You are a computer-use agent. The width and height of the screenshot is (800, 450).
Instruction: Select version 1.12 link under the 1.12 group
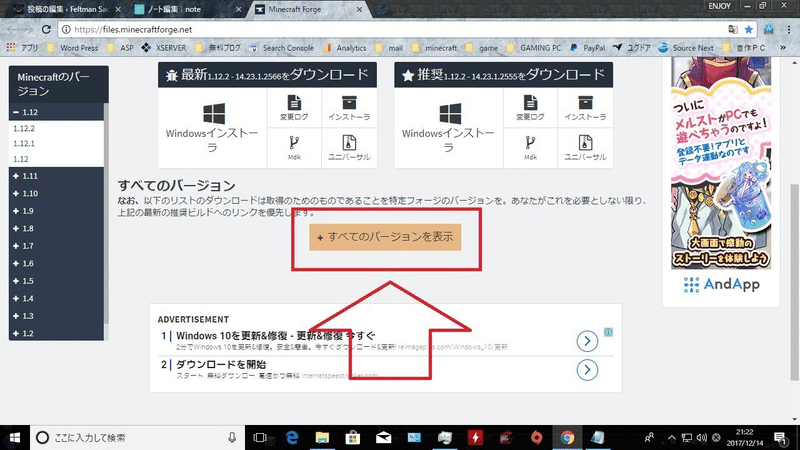21,159
